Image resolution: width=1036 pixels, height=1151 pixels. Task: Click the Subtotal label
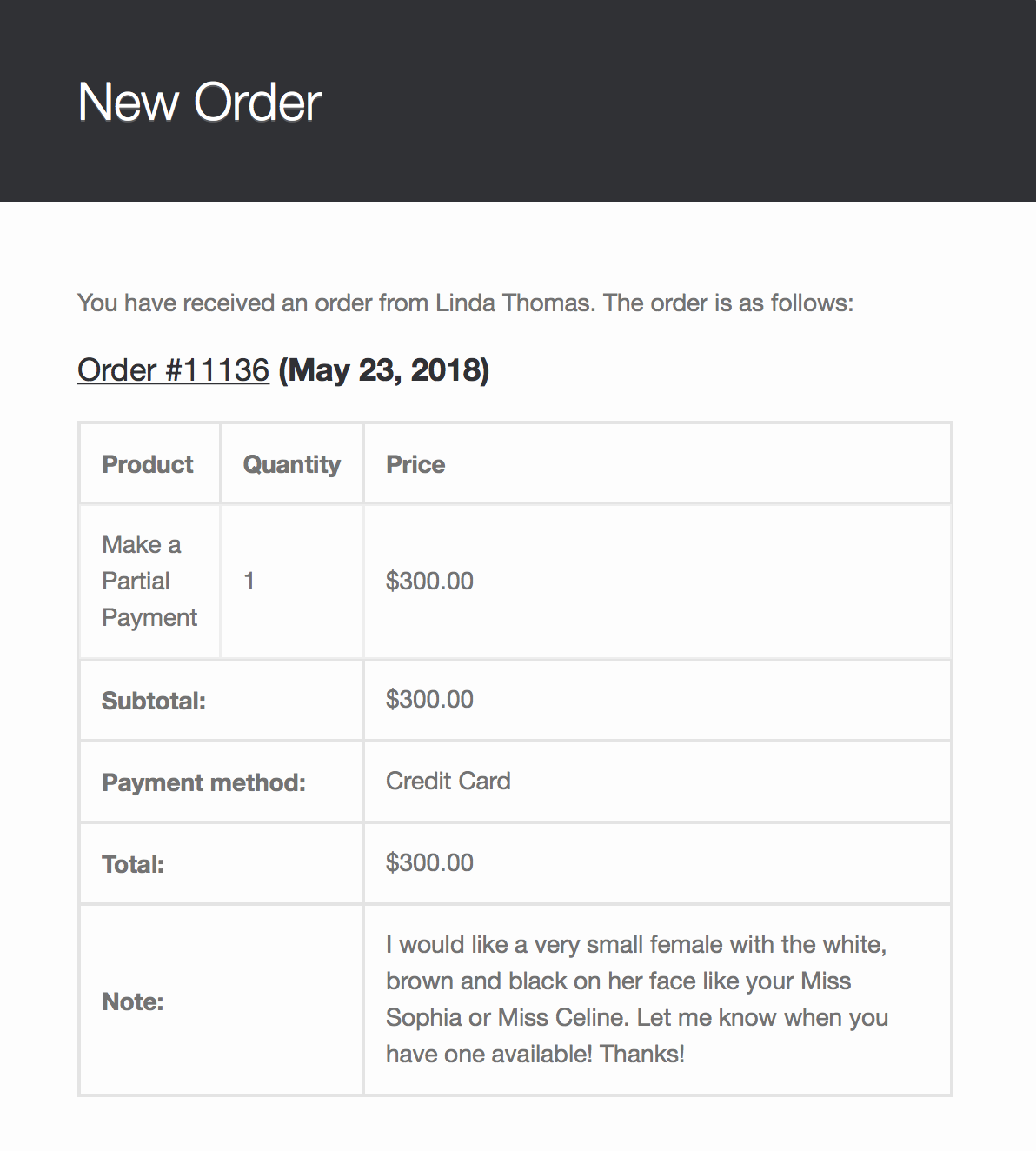click(x=154, y=701)
